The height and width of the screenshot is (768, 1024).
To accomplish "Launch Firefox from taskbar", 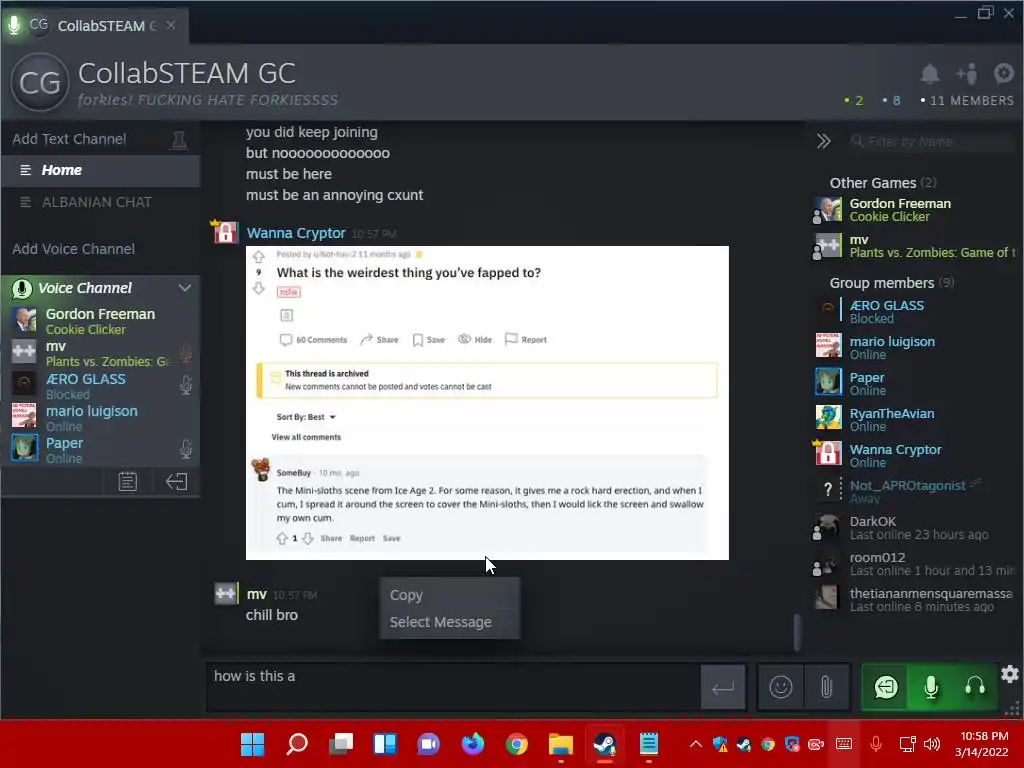I will click(x=473, y=744).
